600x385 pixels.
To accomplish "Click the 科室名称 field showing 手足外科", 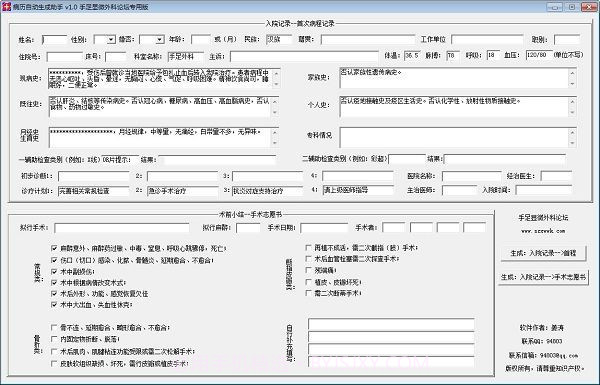I will [186, 57].
